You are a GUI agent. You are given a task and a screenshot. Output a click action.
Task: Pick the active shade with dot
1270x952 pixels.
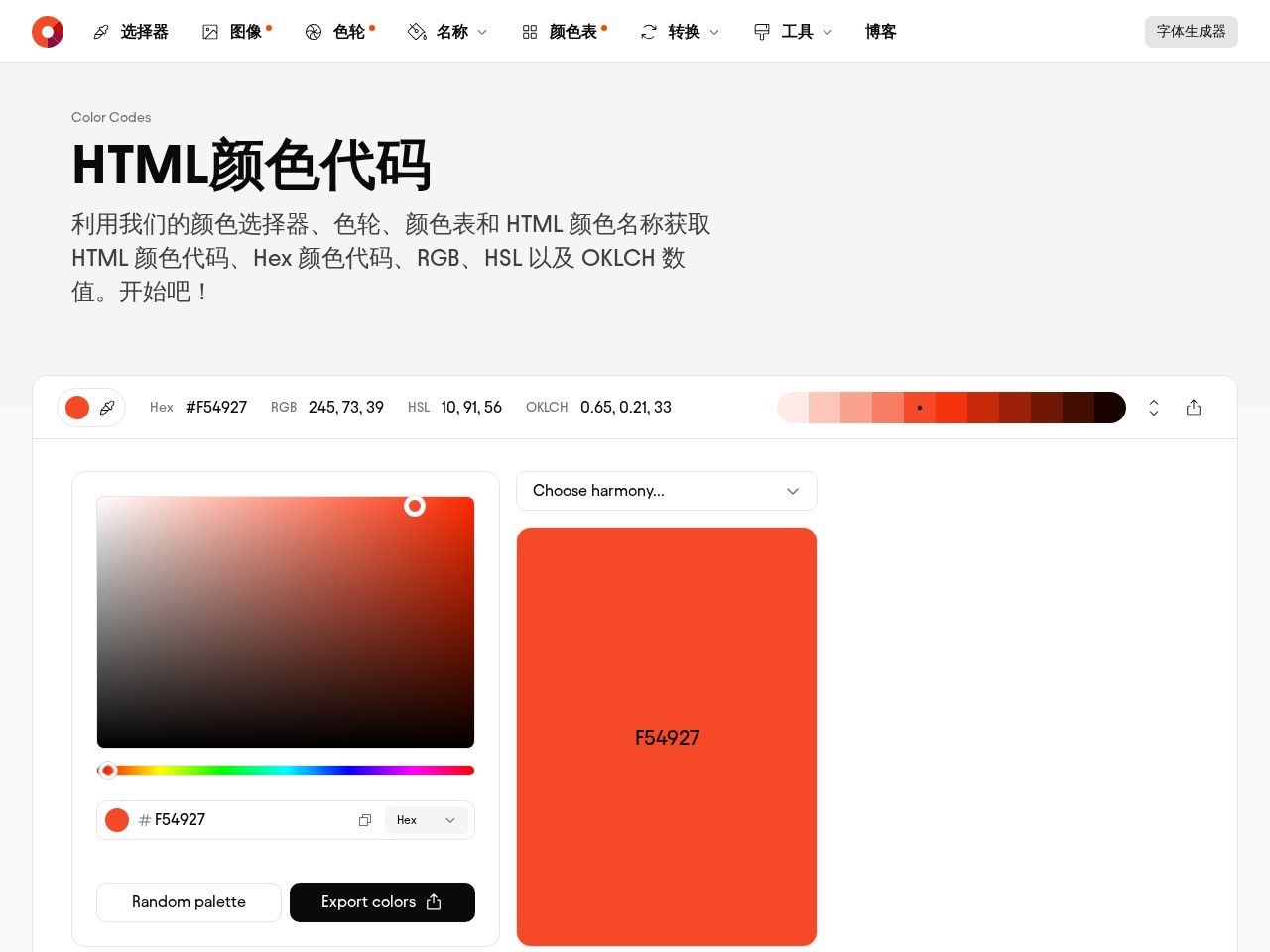click(920, 408)
